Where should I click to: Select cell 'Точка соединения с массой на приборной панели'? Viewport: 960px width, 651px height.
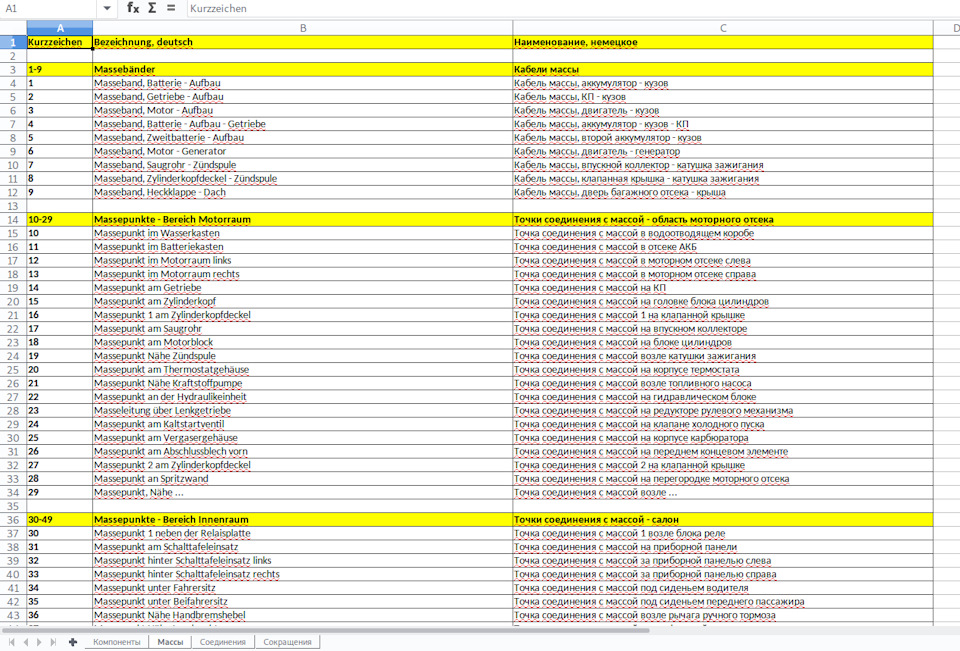pyautogui.click(x=723, y=547)
